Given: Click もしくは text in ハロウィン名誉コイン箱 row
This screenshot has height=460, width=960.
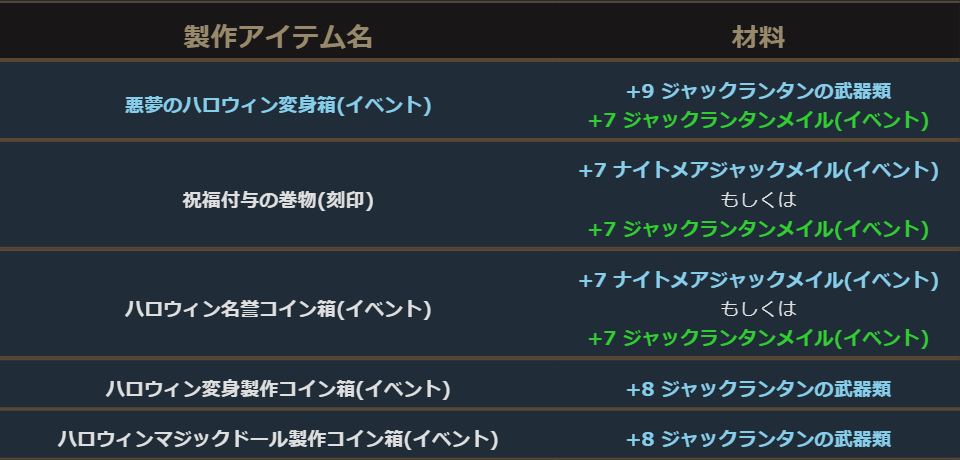Looking at the screenshot, I should pyautogui.click(x=758, y=309).
